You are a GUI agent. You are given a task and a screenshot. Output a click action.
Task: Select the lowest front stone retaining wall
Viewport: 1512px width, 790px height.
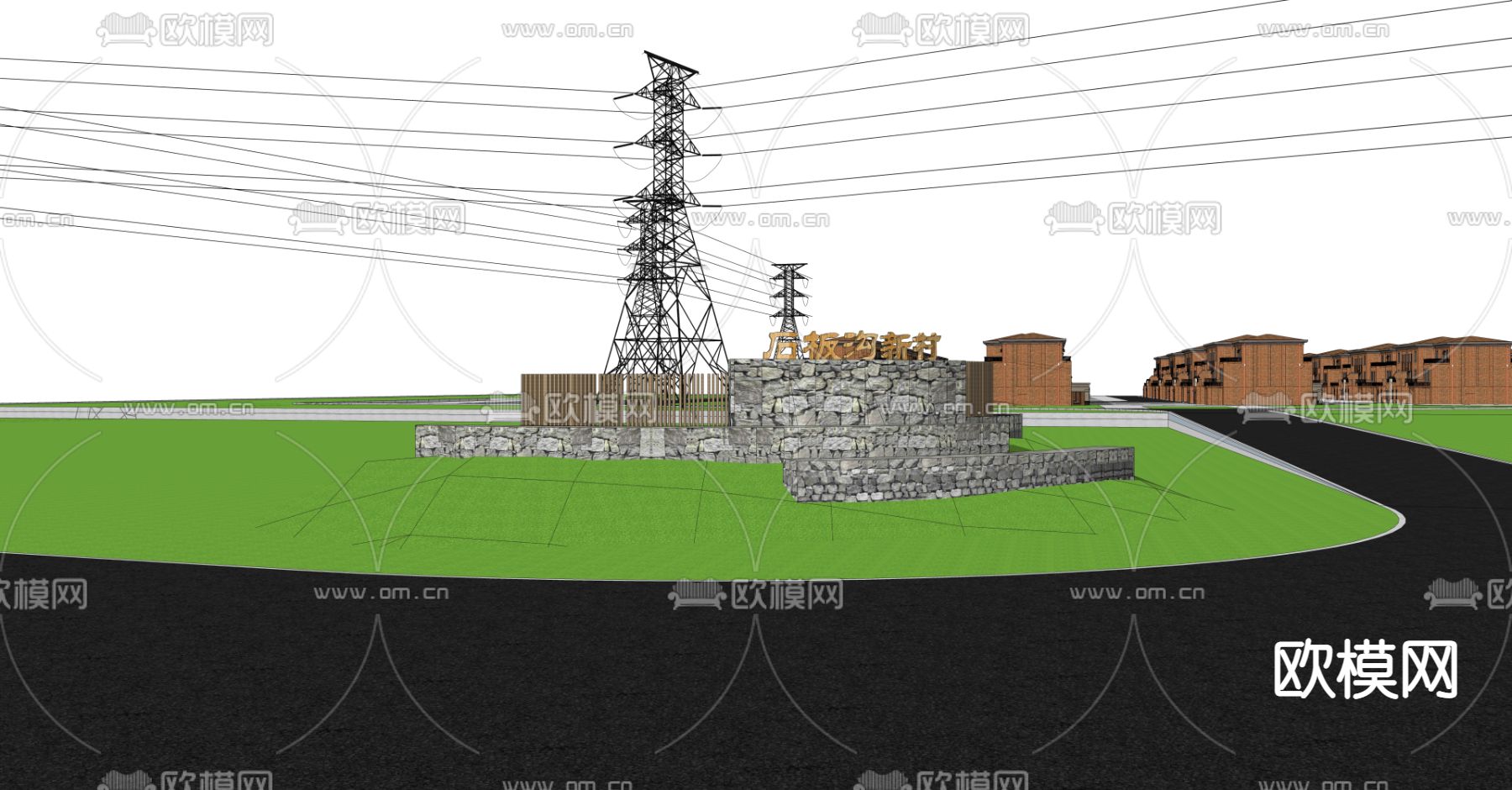click(958, 476)
